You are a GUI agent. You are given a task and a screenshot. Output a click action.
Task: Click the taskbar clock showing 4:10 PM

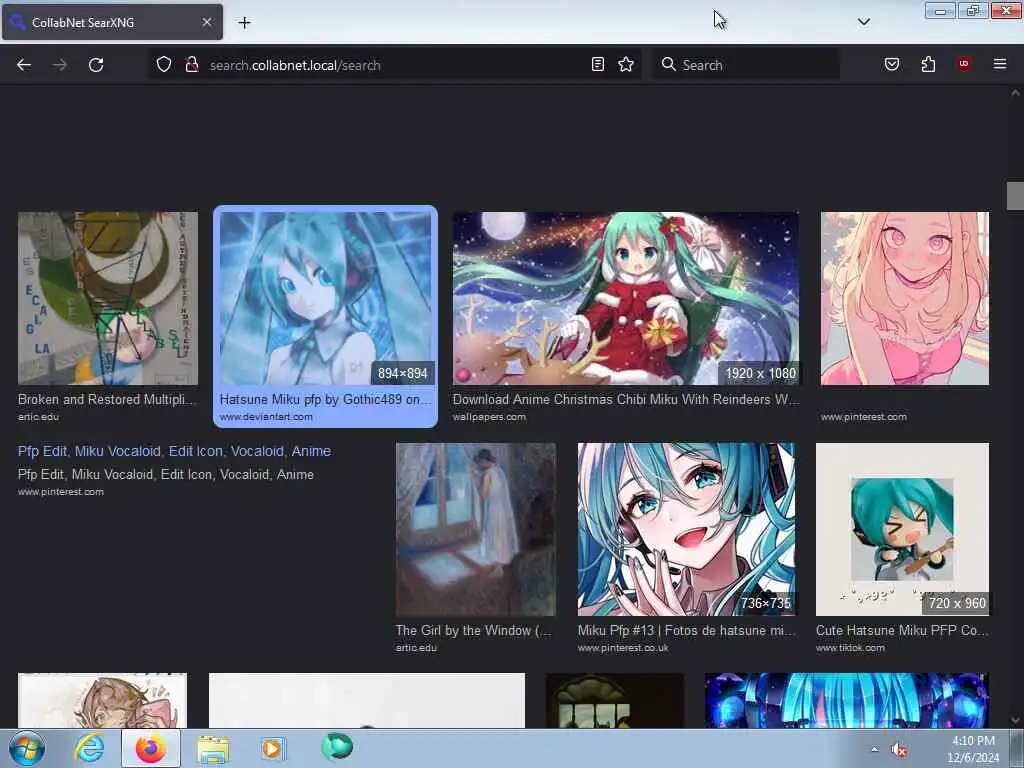(973, 749)
